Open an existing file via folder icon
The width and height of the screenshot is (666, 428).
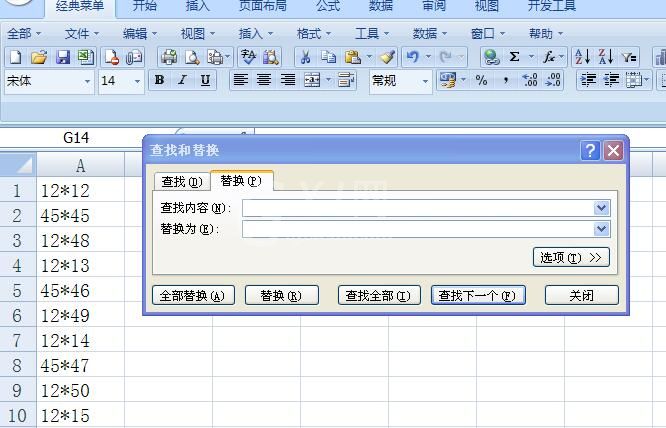pos(39,57)
